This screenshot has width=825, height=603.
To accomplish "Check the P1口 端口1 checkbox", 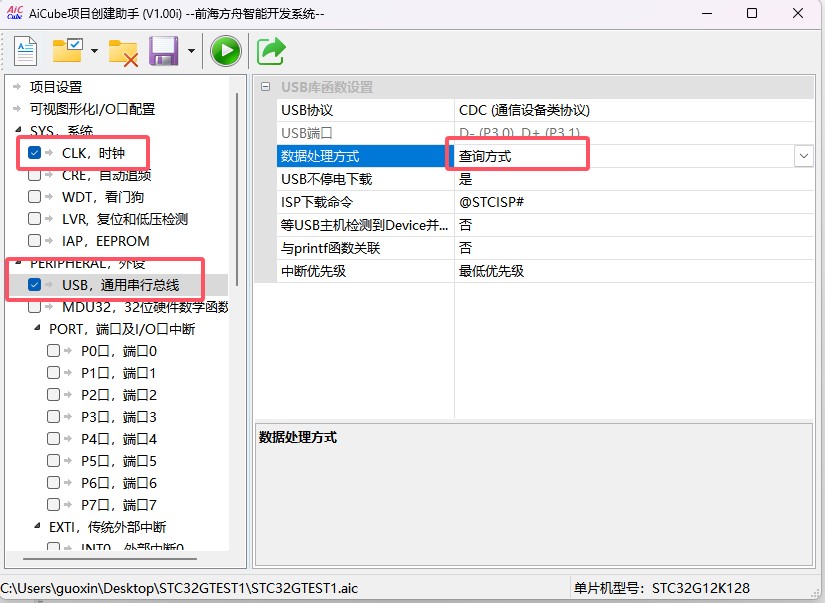I will click(53, 373).
